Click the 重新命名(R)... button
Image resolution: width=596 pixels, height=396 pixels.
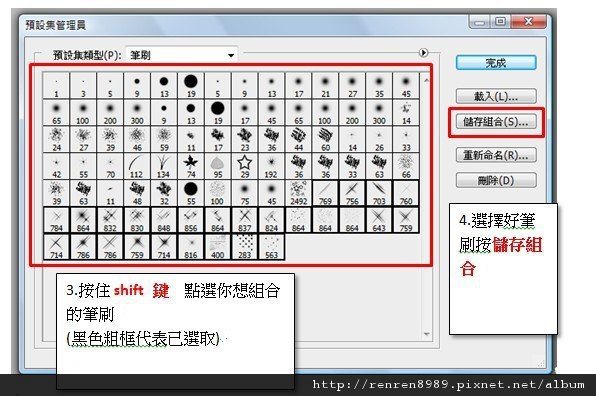click(x=496, y=155)
